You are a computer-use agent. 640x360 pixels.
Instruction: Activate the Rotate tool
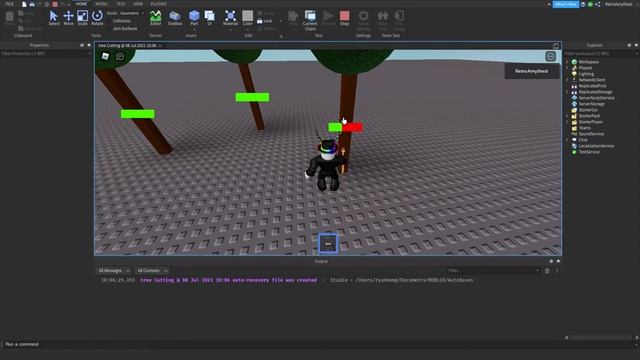click(x=97, y=18)
